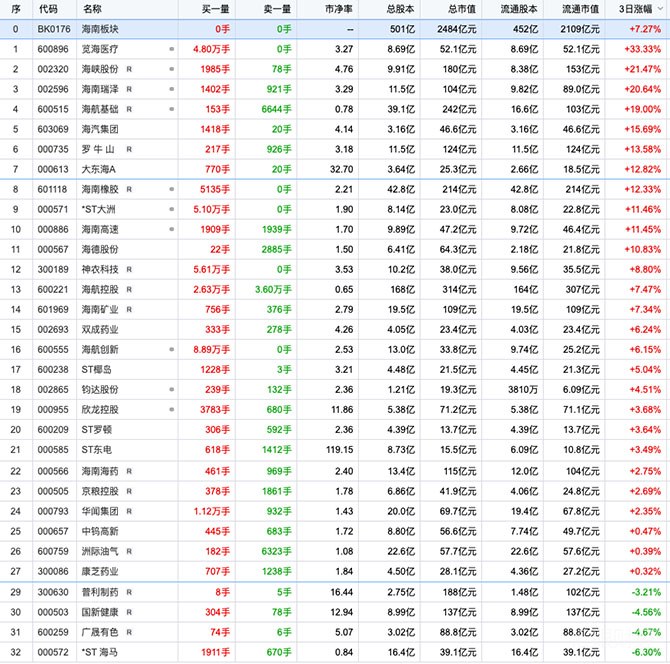Image resolution: width=670 pixels, height=664 pixels.
Task: Select the 3810万 float shares cell
Action: coord(523,390)
